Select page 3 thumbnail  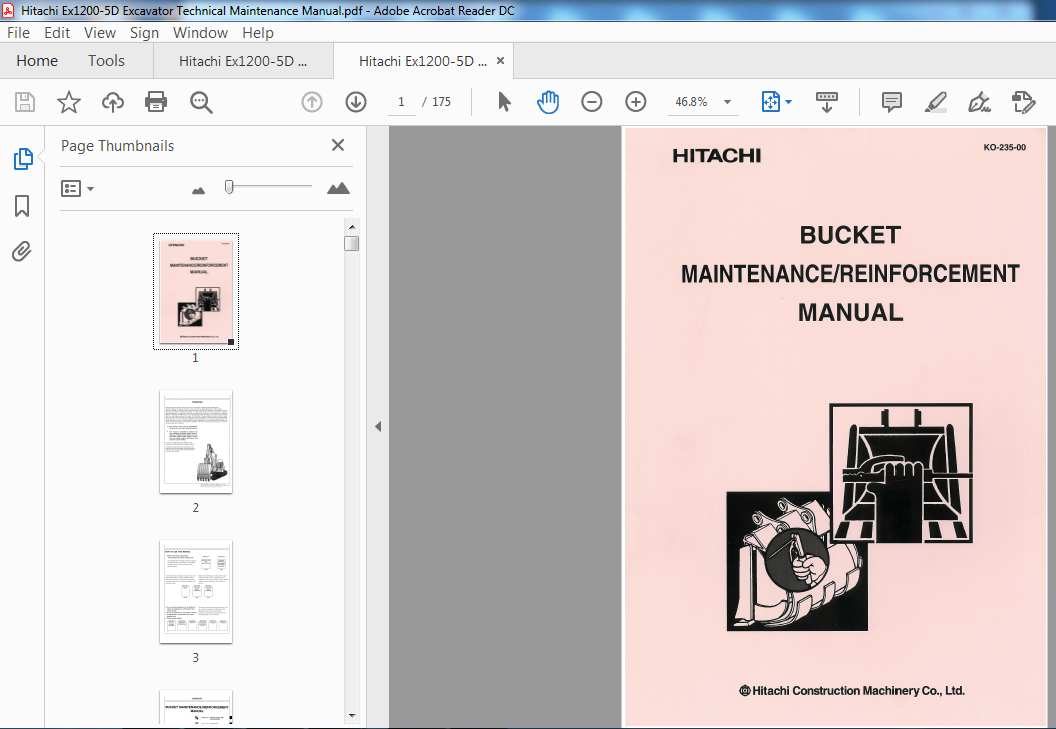[x=196, y=592]
